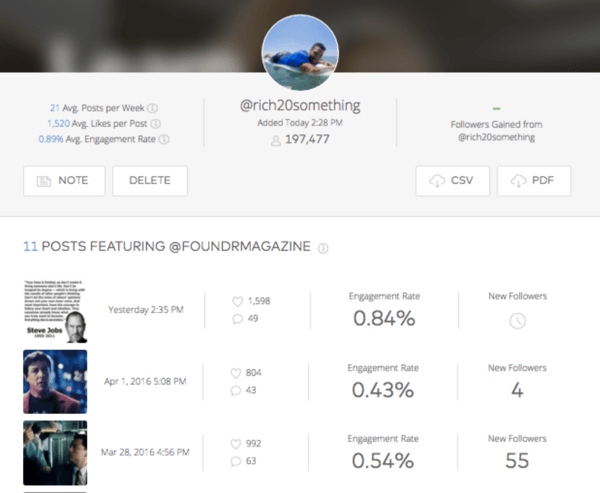Click the 11 Posts Featuring @FOUNDRMAGAZINE heading

pyautogui.click(x=167, y=246)
